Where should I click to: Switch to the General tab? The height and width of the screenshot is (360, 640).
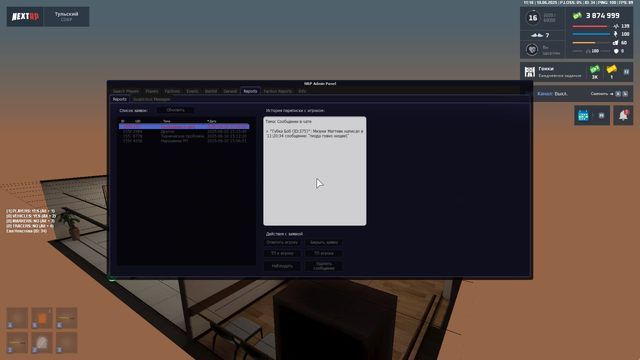point(230,91)
